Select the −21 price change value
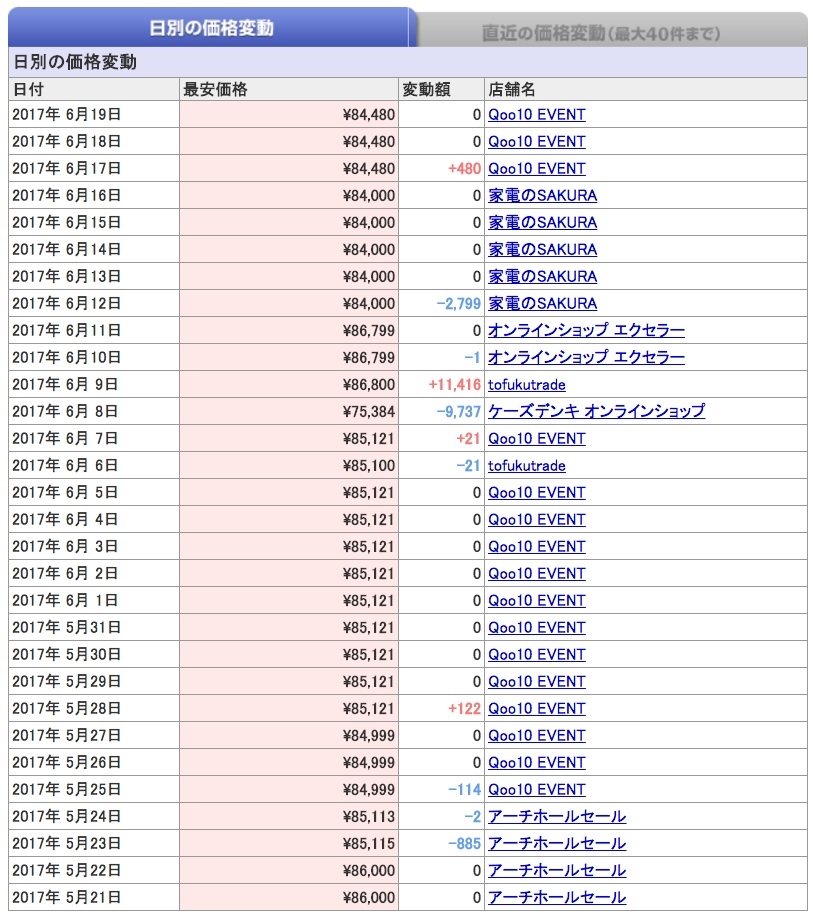 [468, 466]
